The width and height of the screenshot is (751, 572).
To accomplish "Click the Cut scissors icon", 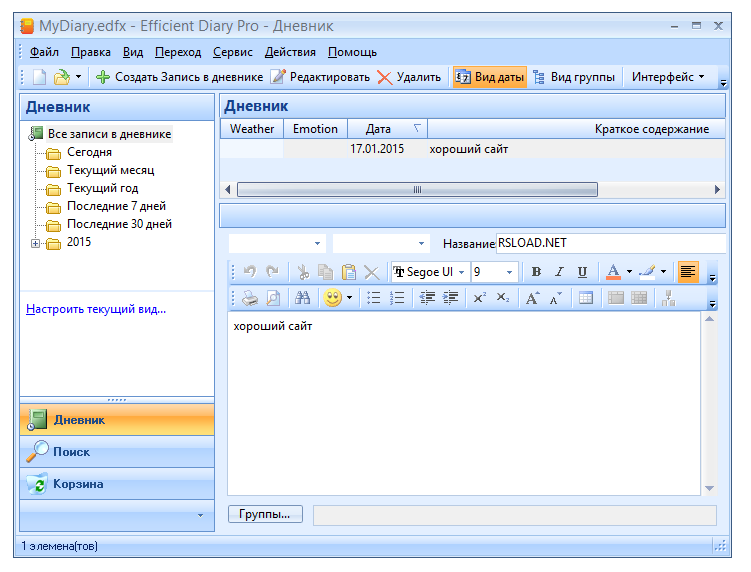I will click(303, 272).
